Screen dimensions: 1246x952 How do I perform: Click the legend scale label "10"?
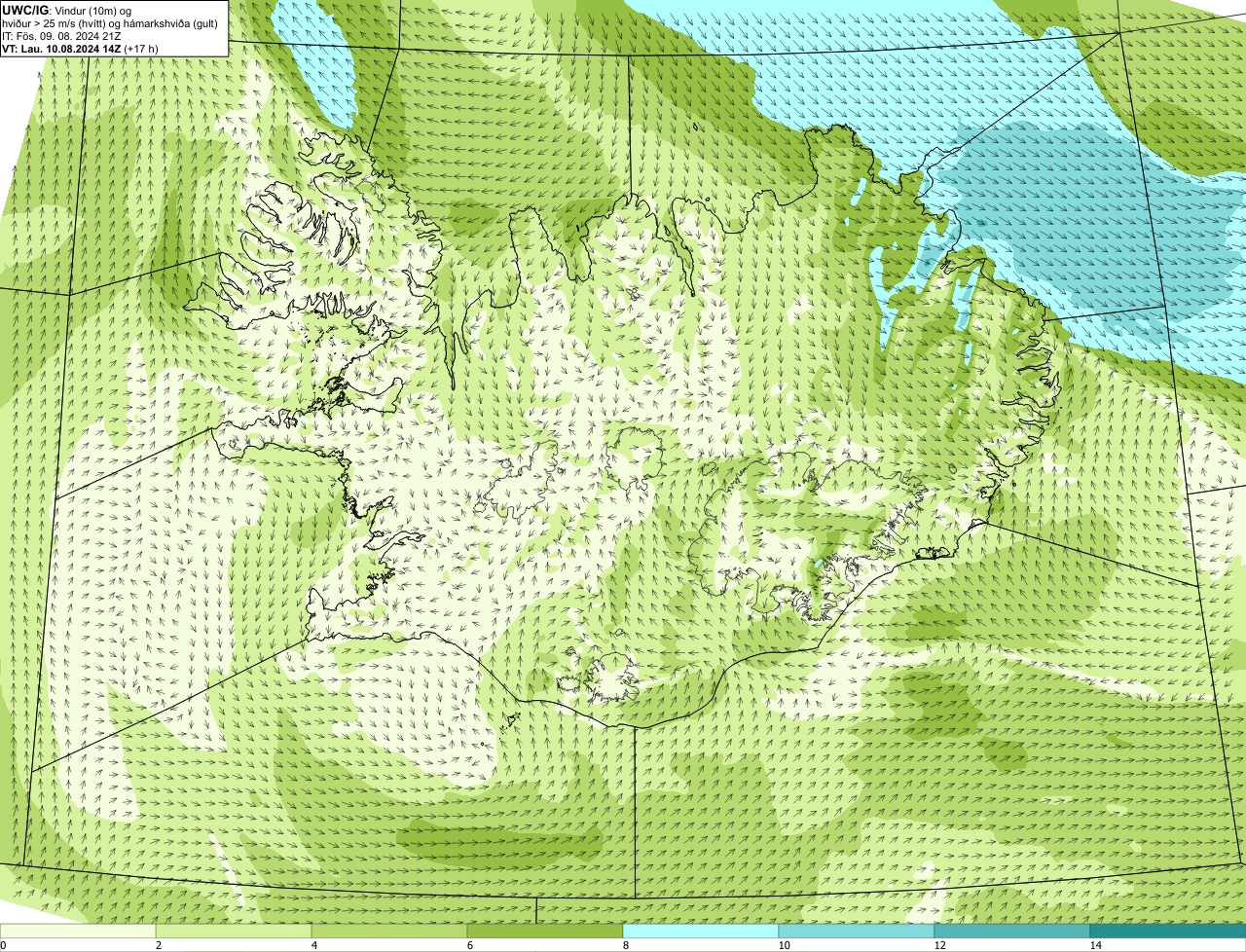(784, 945)
